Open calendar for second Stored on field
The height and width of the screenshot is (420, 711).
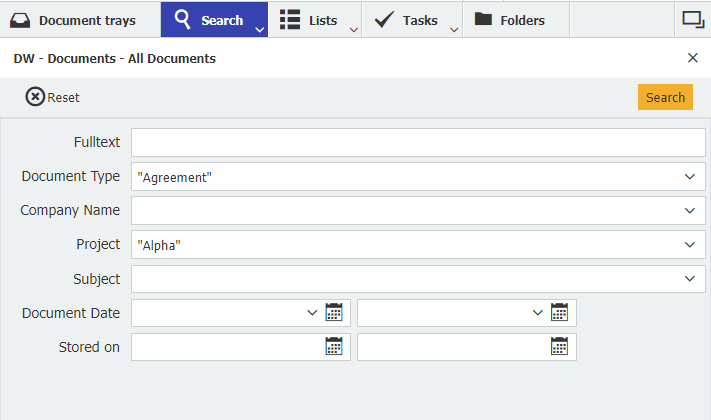tap(560, 347)
